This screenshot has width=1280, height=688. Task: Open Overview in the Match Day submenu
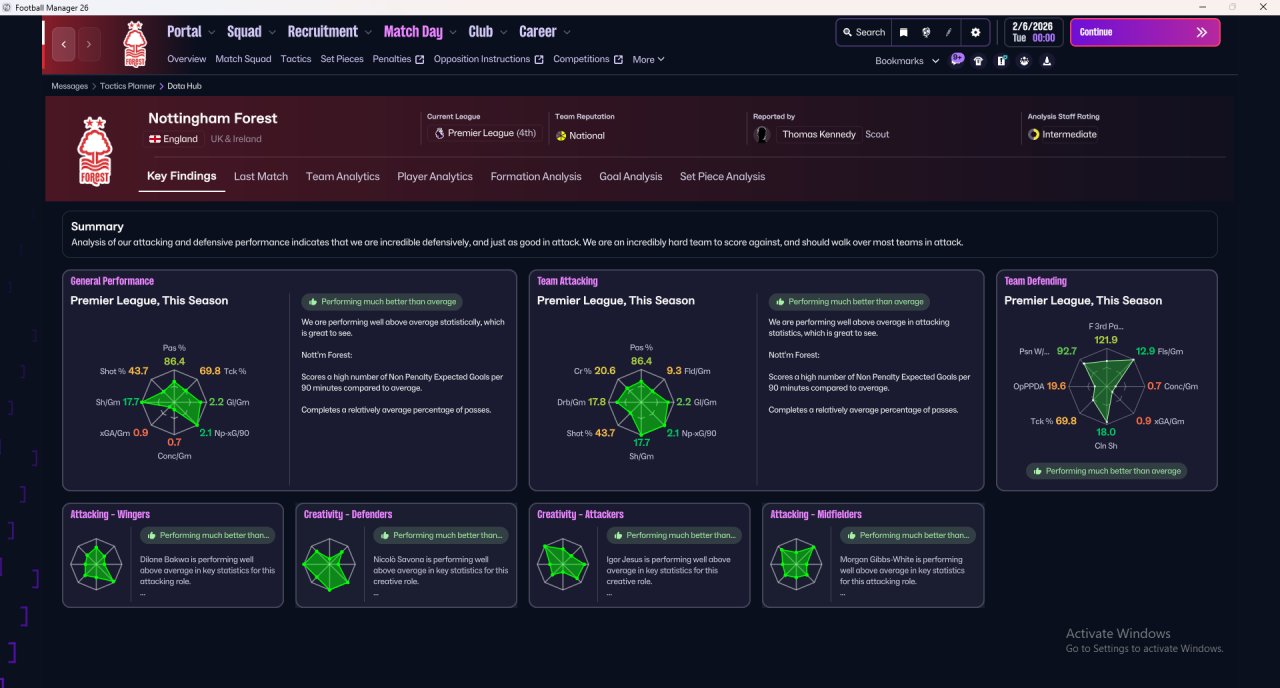187,59
